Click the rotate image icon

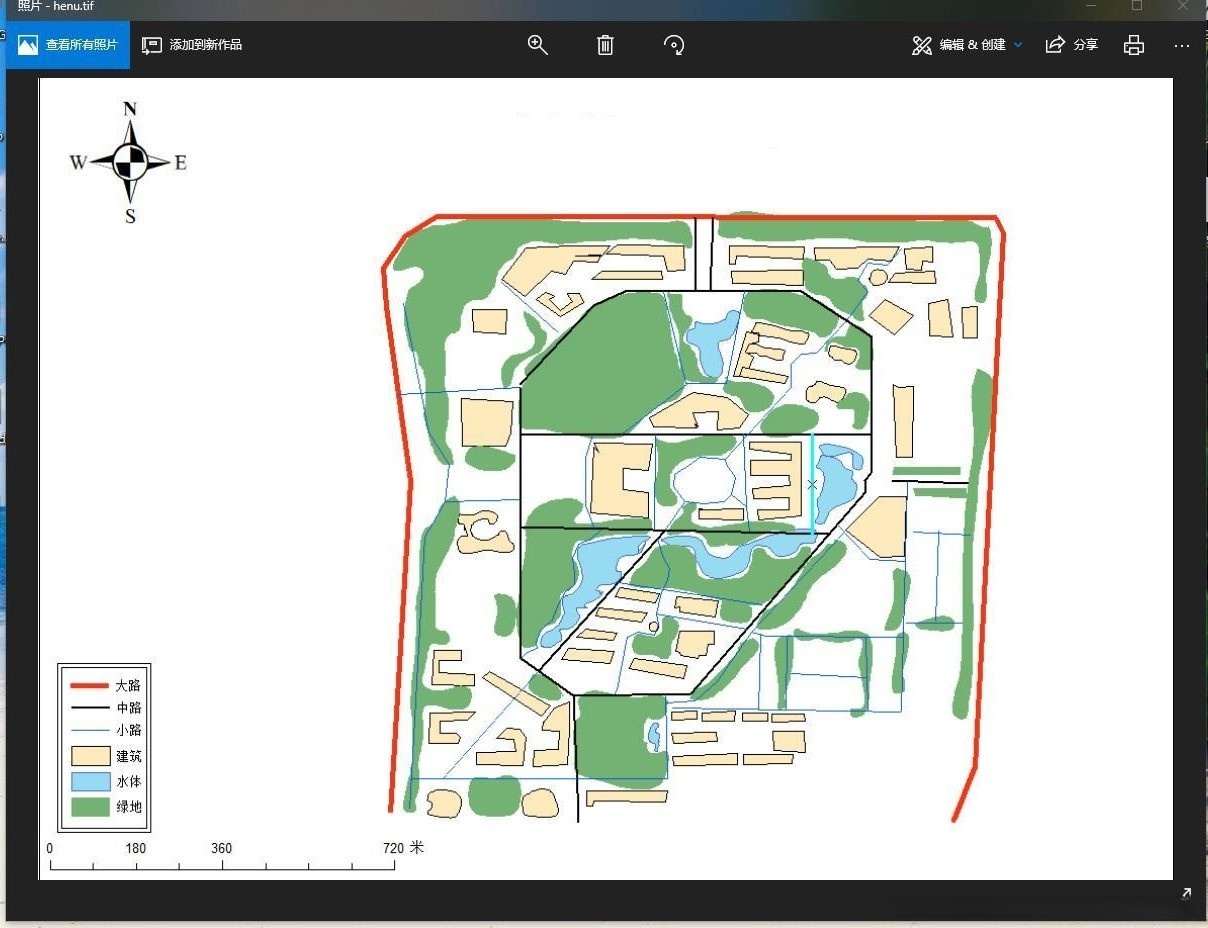(x=674, y=45)
